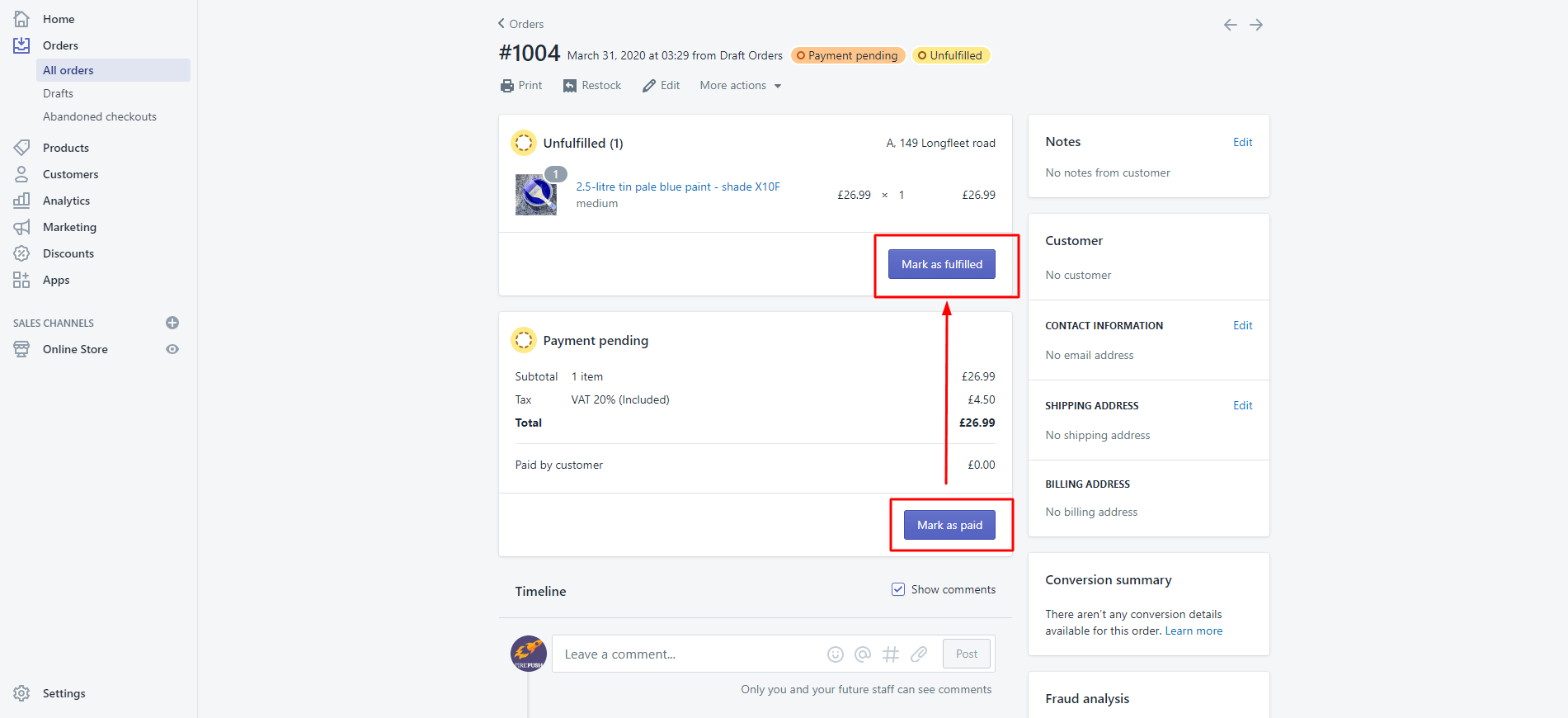Screen dimensions: 1568x718
Task: Click the 'VAT 20% (Included)' text
Action: pyautogui.click(x=620, y=399)
